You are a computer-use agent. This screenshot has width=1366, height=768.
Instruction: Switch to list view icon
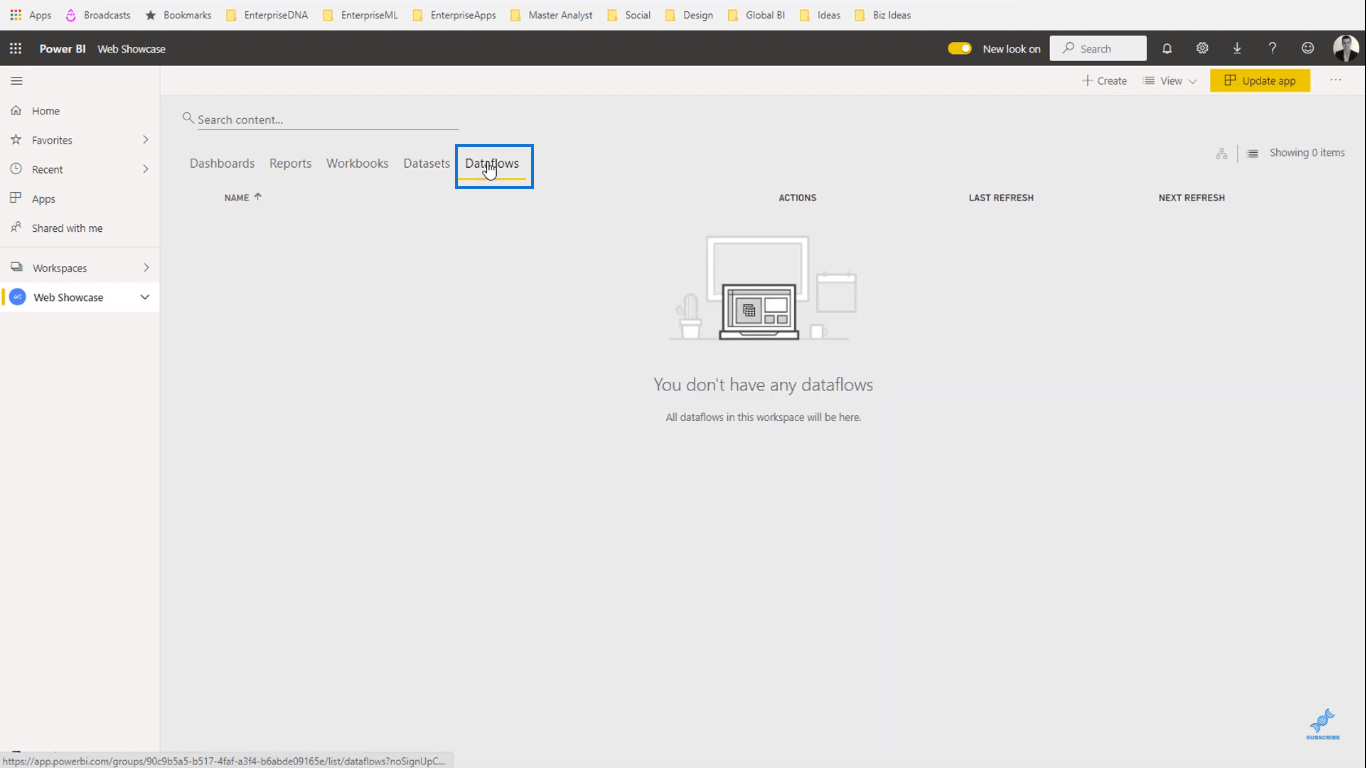(x=1253, y=153)
